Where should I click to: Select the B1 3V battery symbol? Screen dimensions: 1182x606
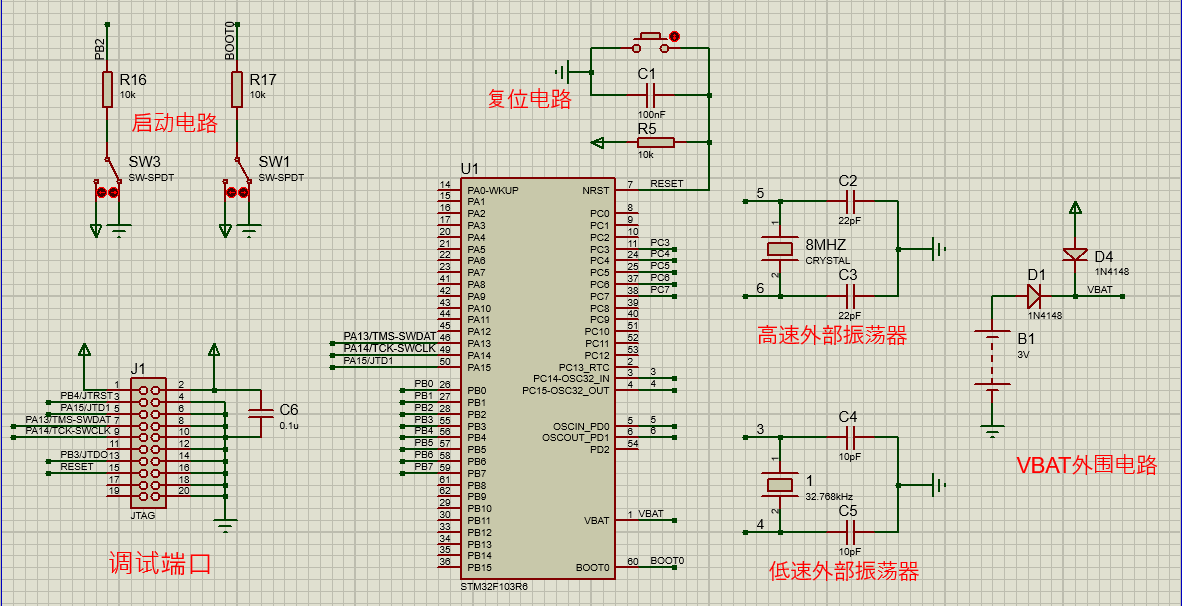tap(994, 359)
